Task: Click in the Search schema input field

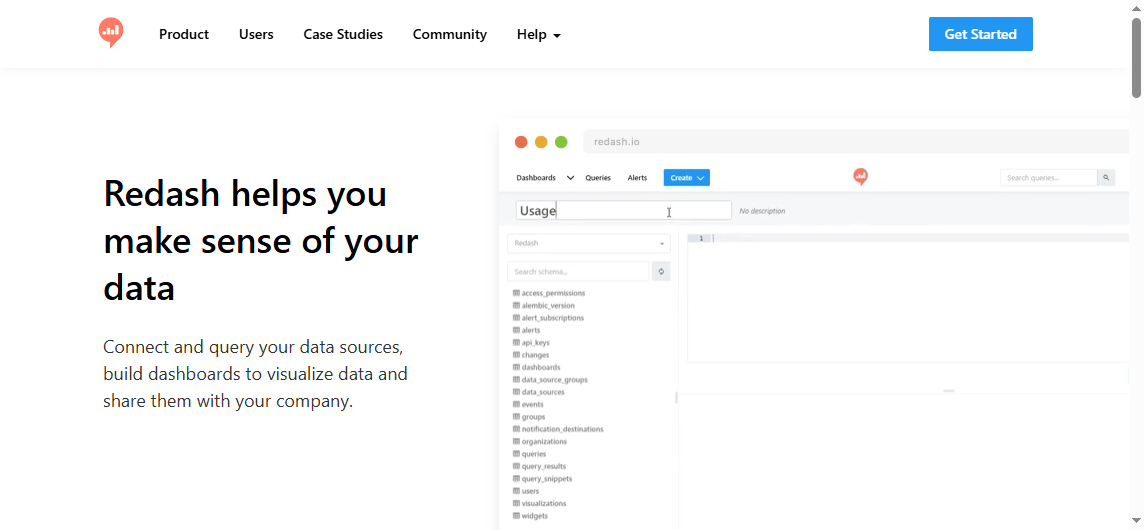Action: coord(578,271)
